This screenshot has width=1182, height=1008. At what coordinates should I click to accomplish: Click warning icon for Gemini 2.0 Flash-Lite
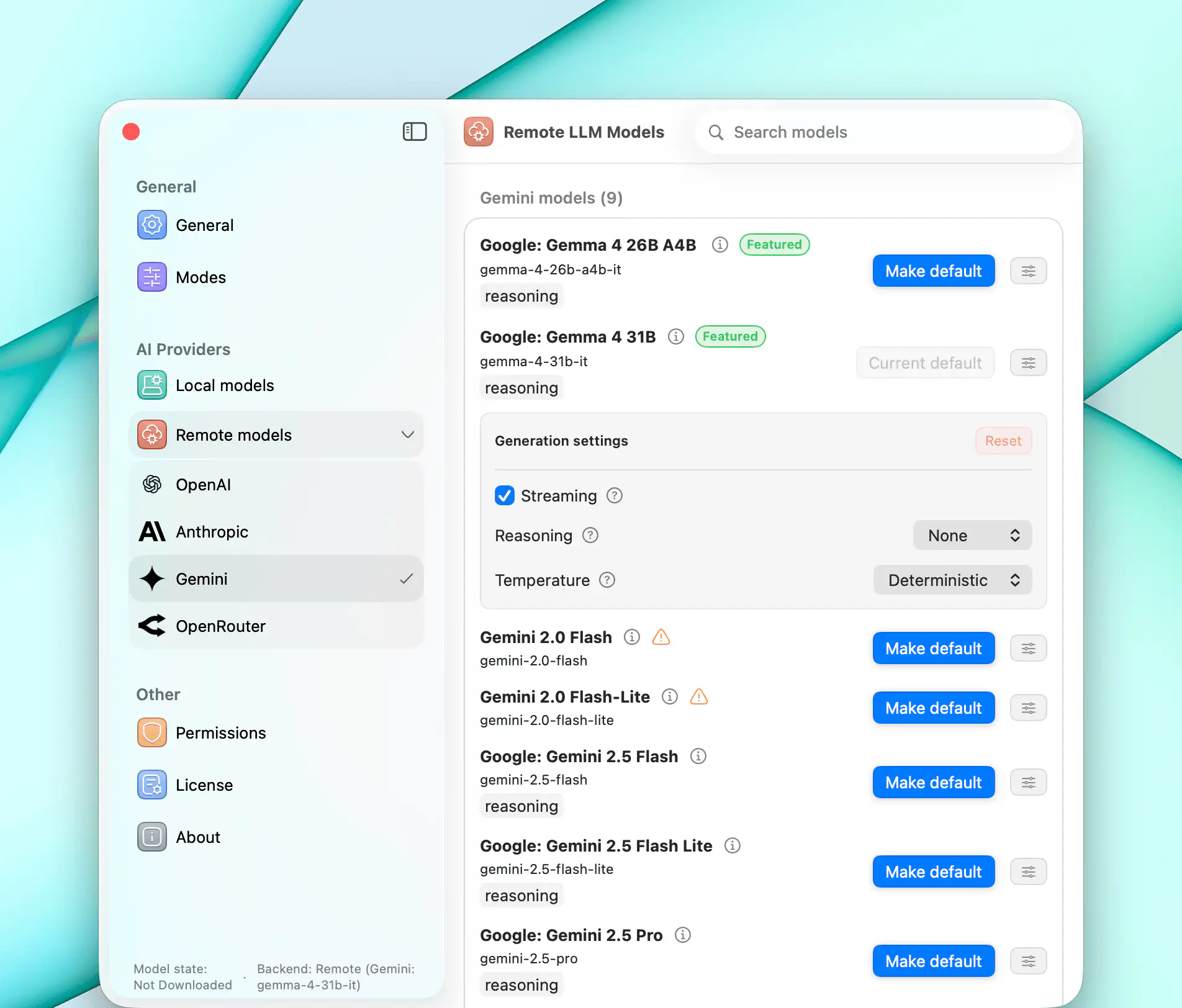click(x=699, y=696)
